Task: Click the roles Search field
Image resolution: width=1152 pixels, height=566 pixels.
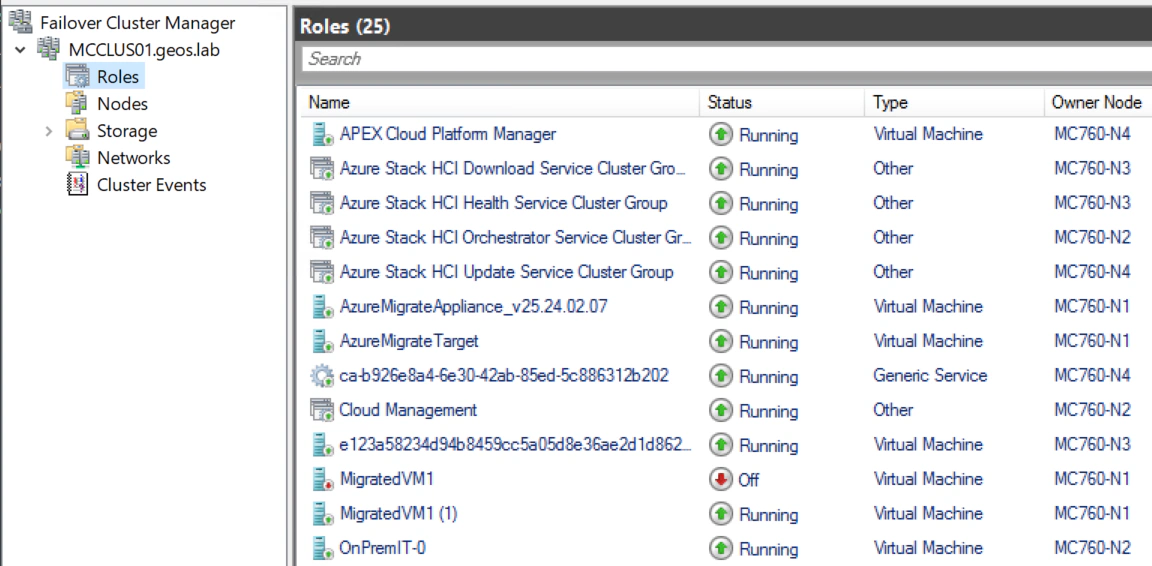Action: (720, 59)
